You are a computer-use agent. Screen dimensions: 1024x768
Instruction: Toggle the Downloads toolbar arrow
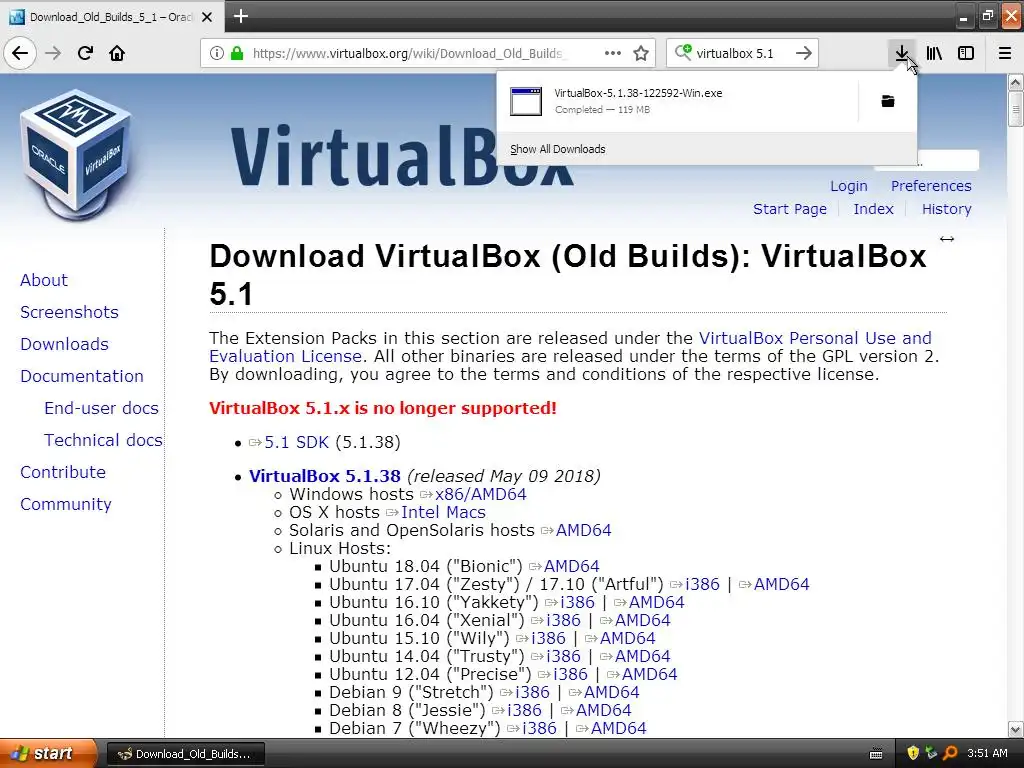(x=902, y=53)
